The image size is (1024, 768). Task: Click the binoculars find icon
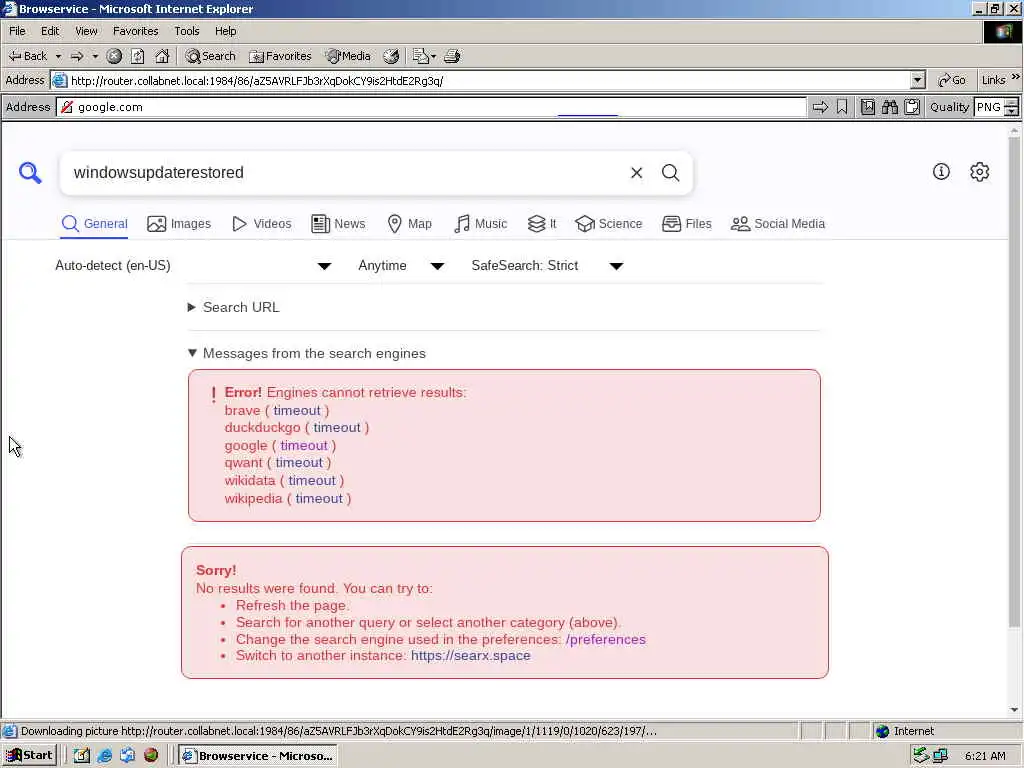(x=890, y=107)
